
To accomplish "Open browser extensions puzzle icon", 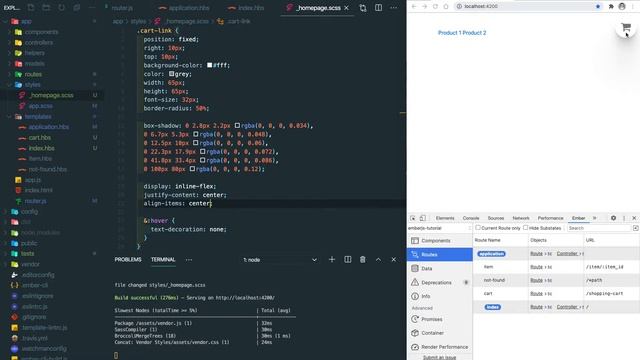I will point(611,7).
